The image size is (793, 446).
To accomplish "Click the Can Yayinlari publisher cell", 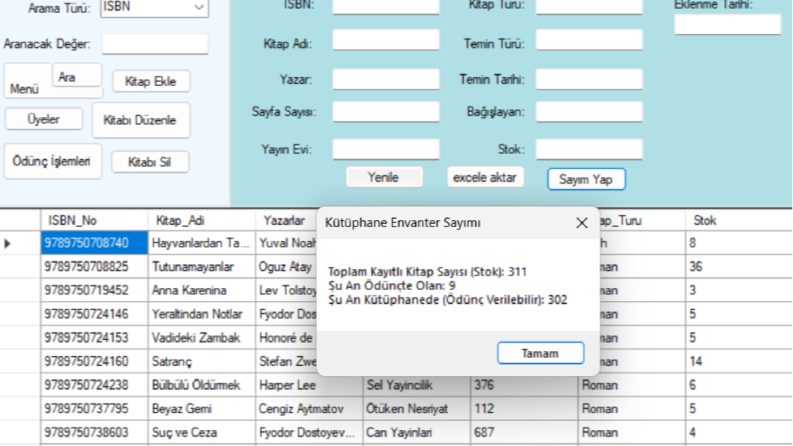I will 417,432.
